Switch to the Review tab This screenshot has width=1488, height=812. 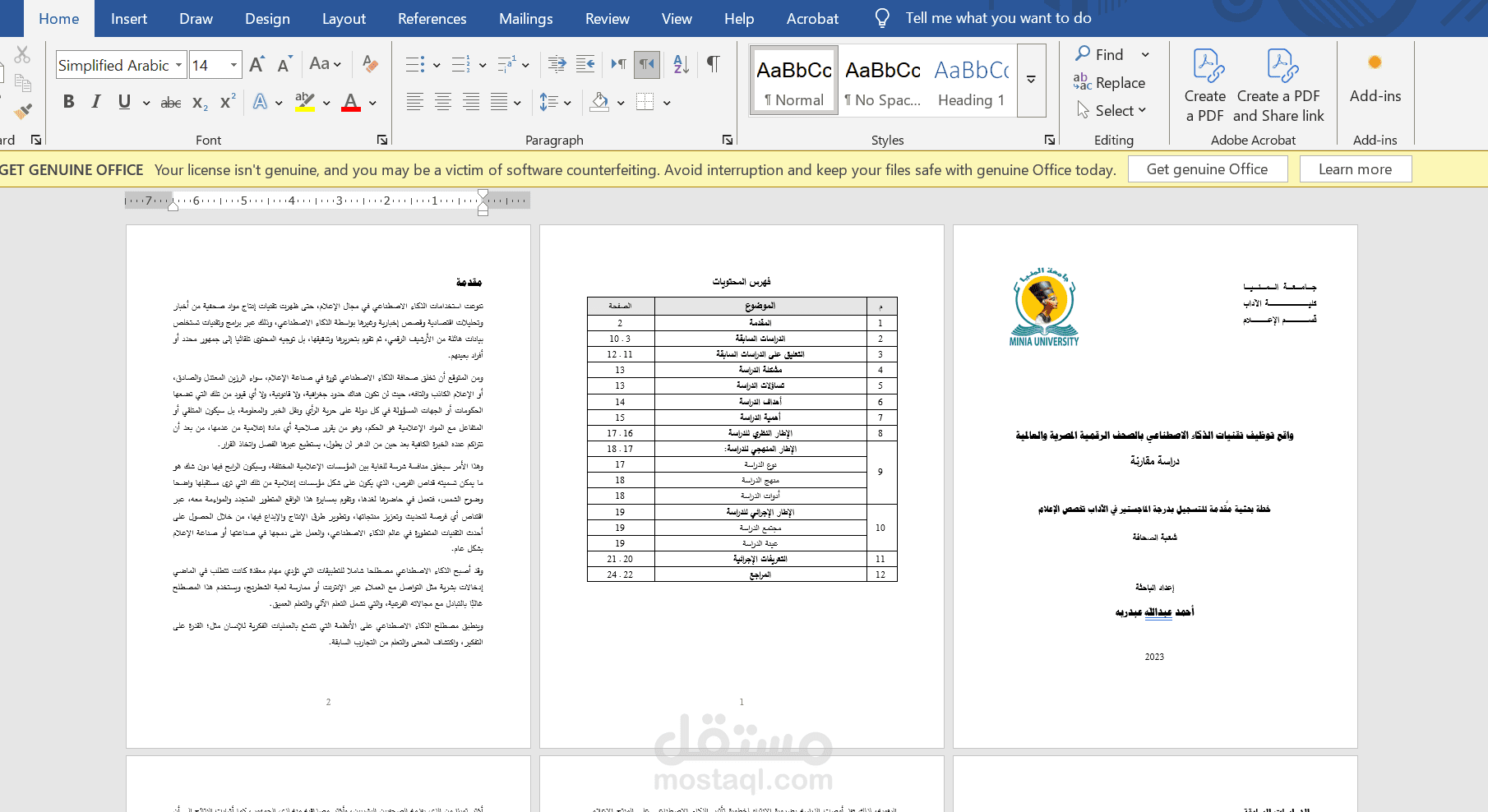pos(607,18)
